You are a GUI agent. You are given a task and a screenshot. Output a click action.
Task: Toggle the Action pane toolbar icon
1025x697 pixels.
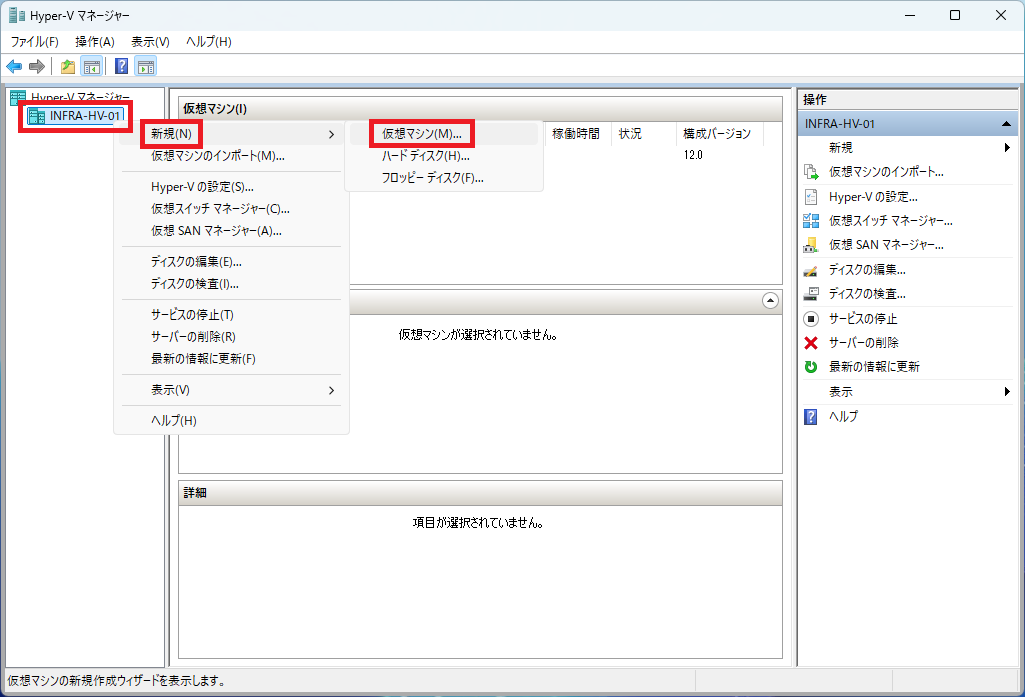coord(146,66)
